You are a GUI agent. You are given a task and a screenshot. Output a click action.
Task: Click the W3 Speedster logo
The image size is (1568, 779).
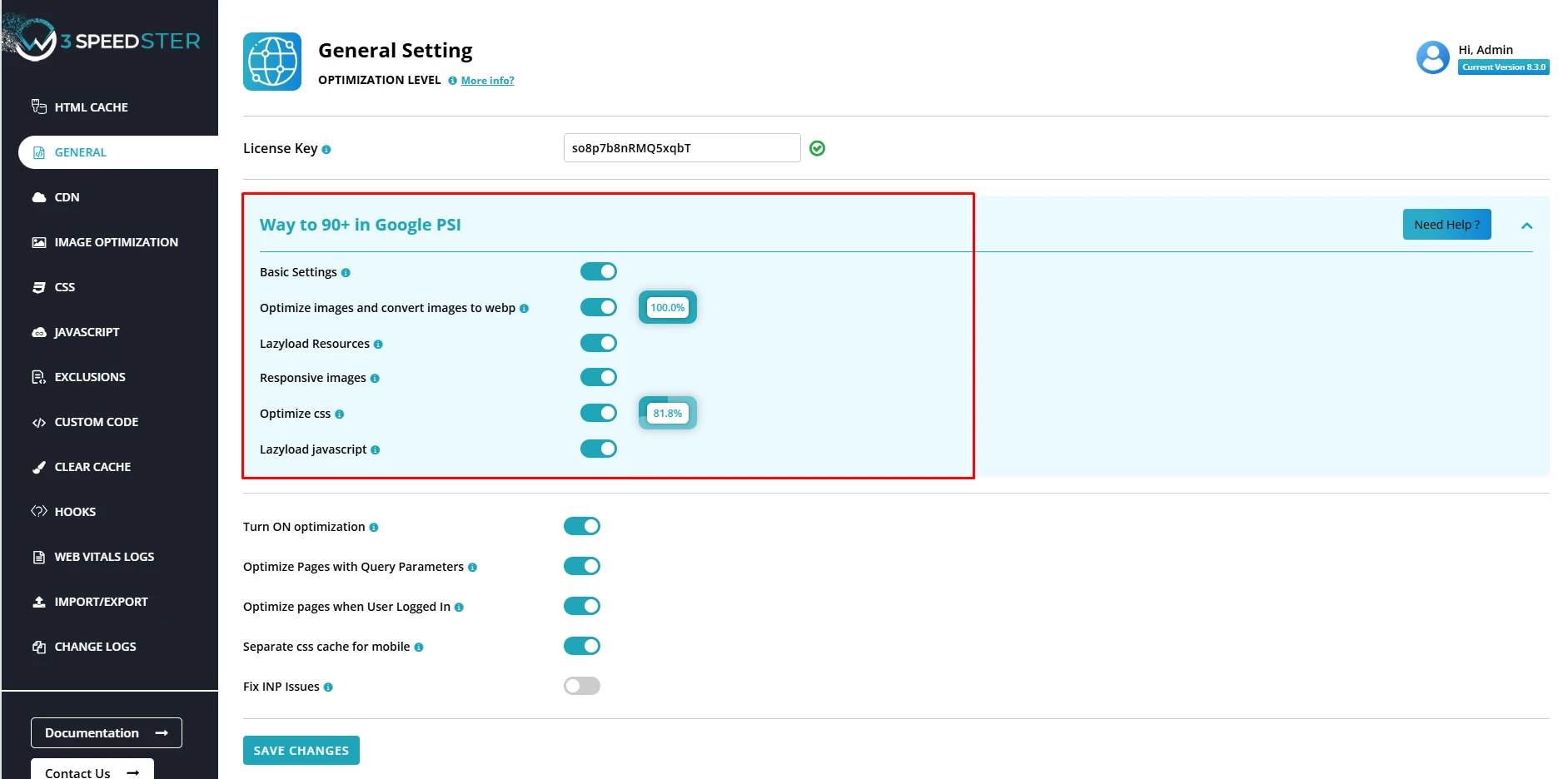(x=102, y=40)
